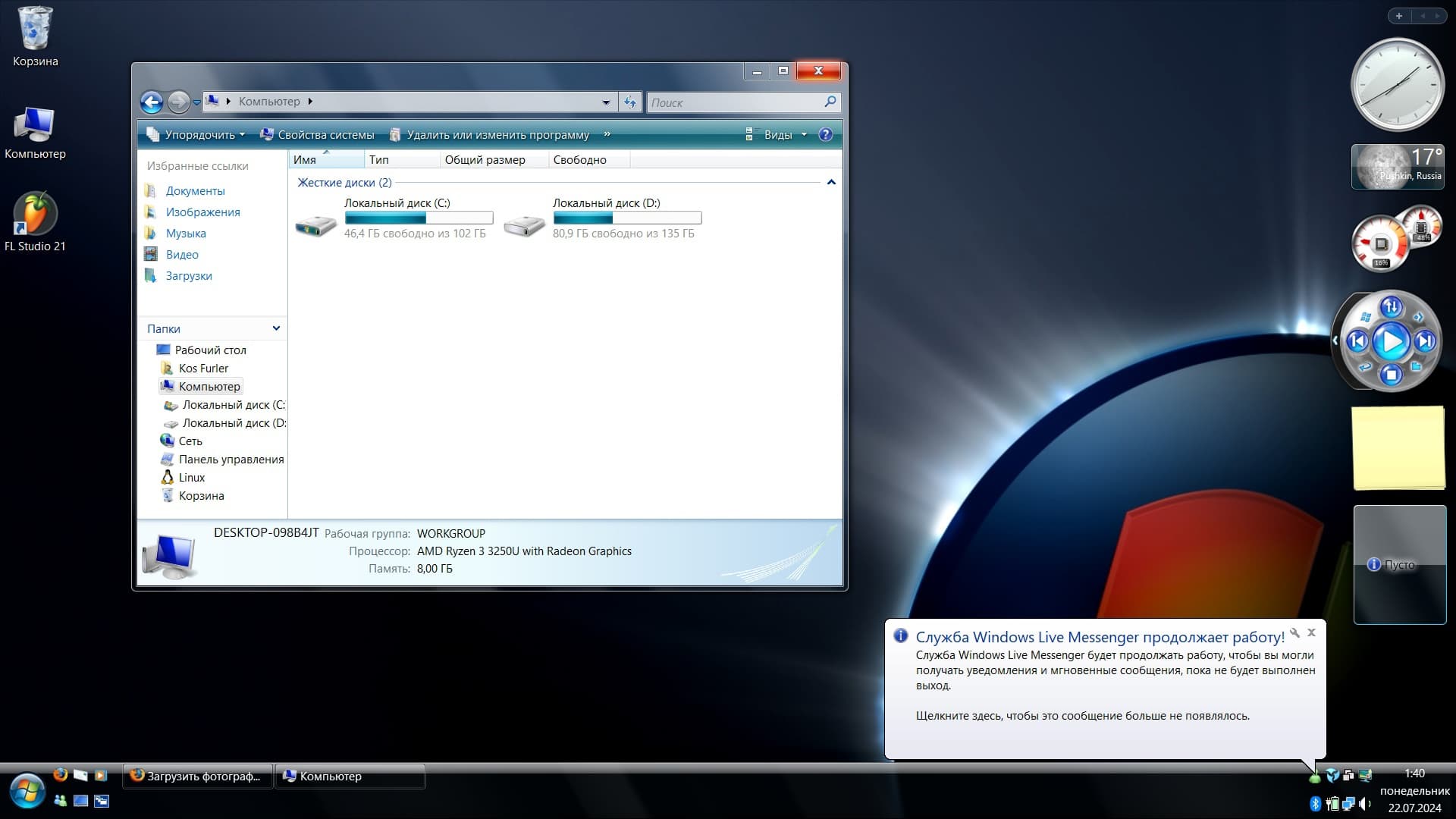Toggle shuffle arrows button on media gadget
The height and width of the screenshot is (819, 1456).
(x=1391, y=307)
